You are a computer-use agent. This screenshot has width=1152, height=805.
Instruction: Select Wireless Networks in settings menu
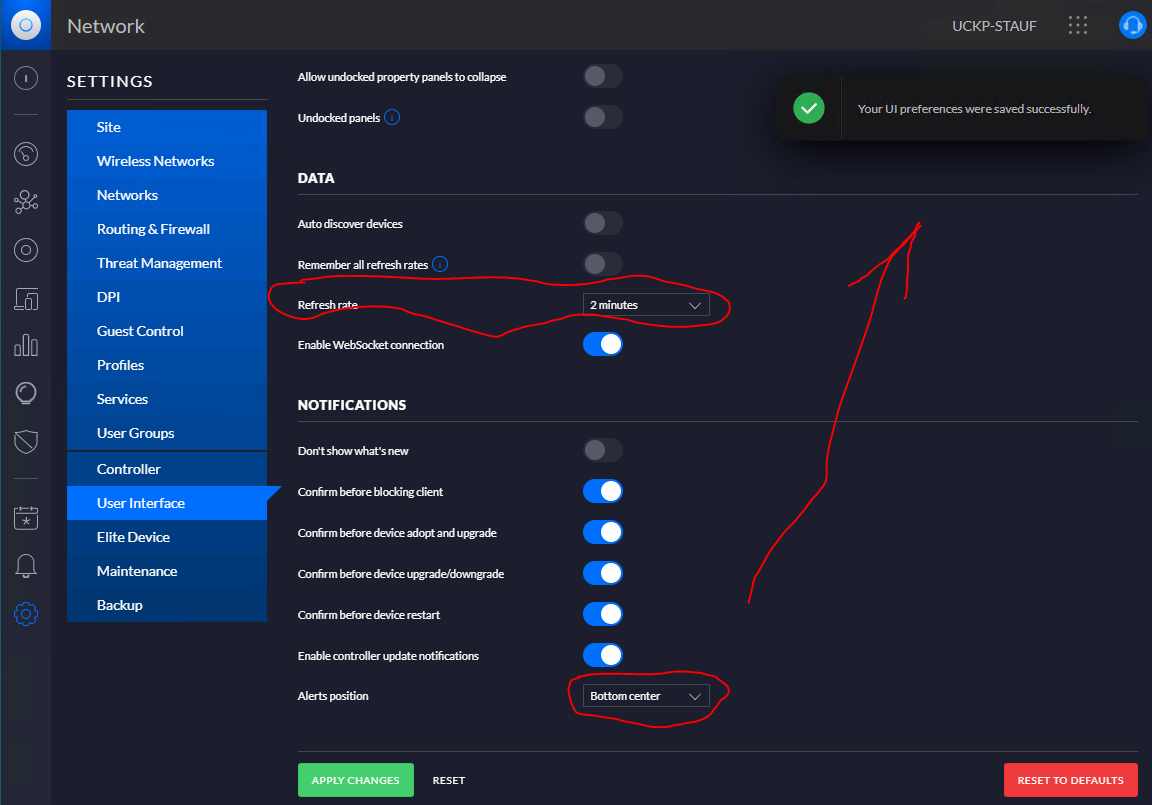coord(155,161)
